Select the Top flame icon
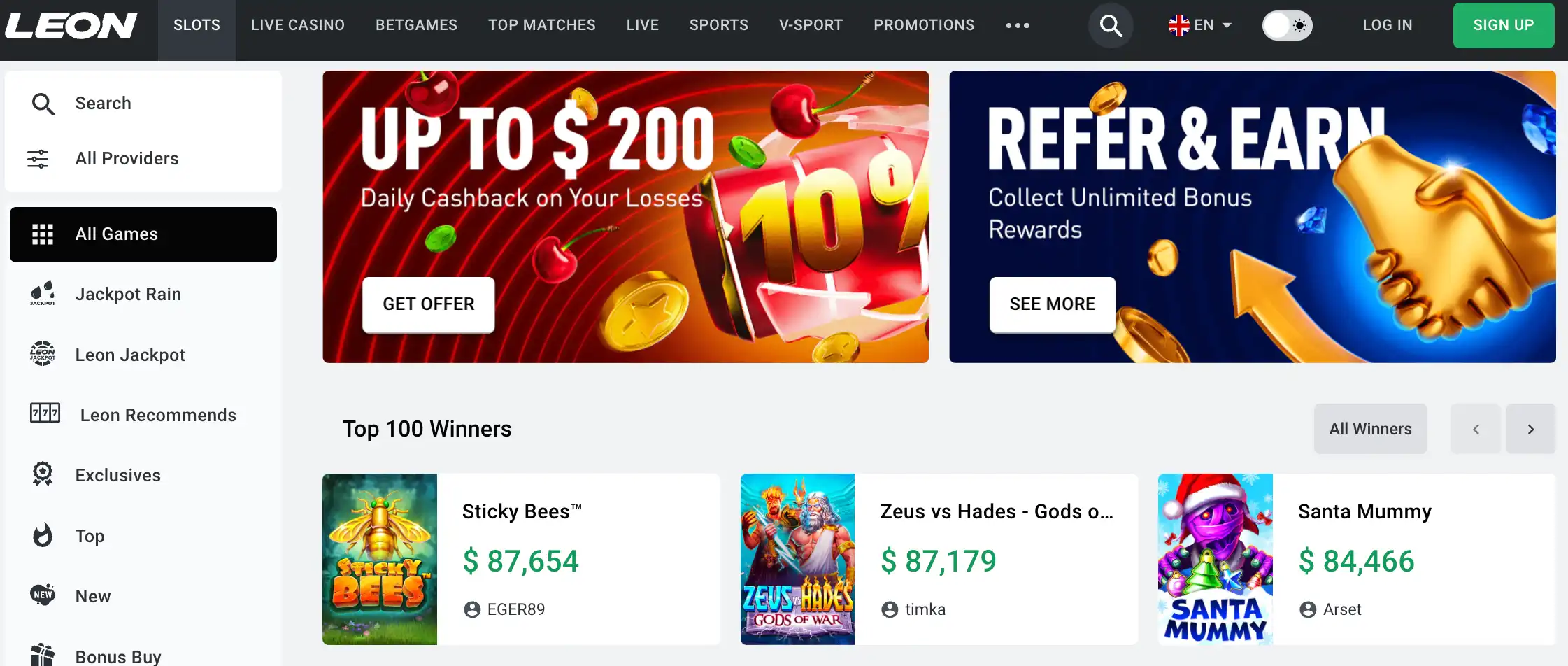 [43, 536]
